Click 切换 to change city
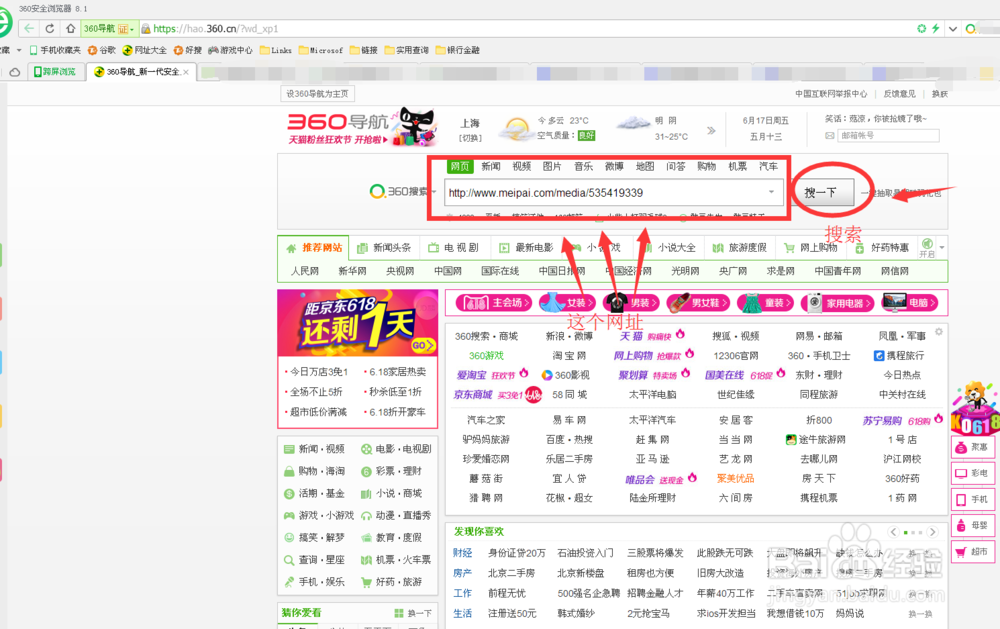 click(x=471, y=138)
